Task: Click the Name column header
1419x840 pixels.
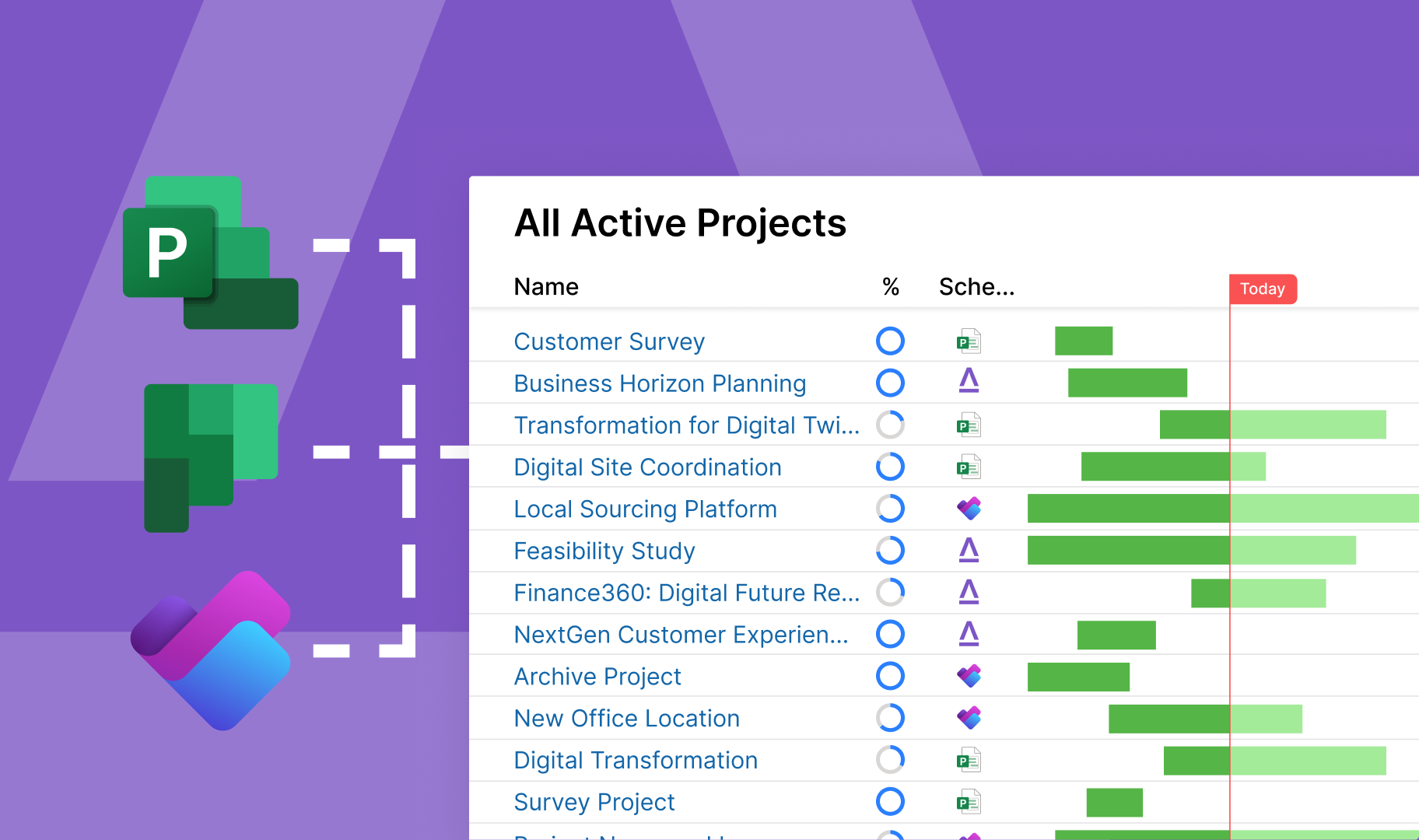Action: click(546, 287)
